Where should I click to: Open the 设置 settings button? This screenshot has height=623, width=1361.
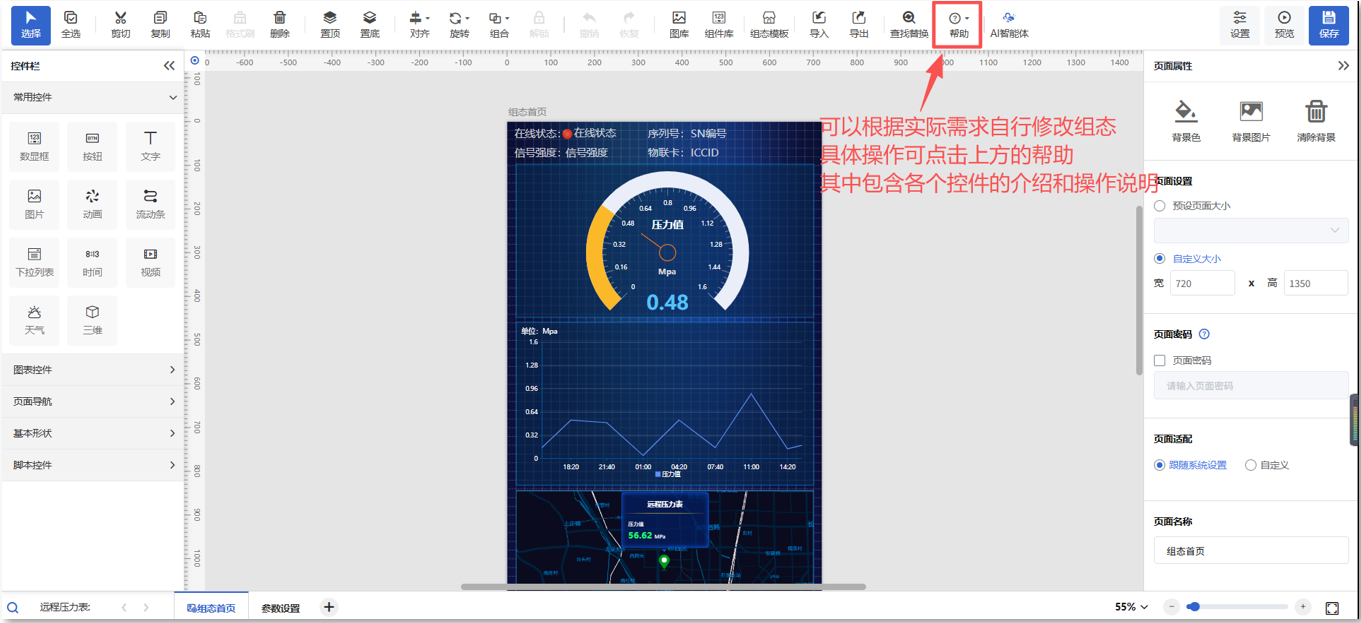tap(1240, 25)
